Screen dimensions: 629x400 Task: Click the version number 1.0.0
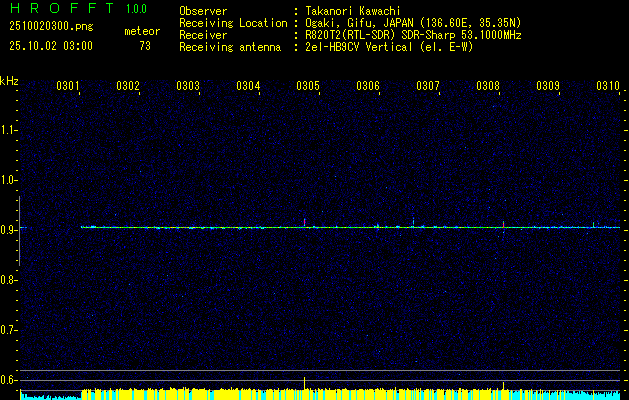coord(136,8)
